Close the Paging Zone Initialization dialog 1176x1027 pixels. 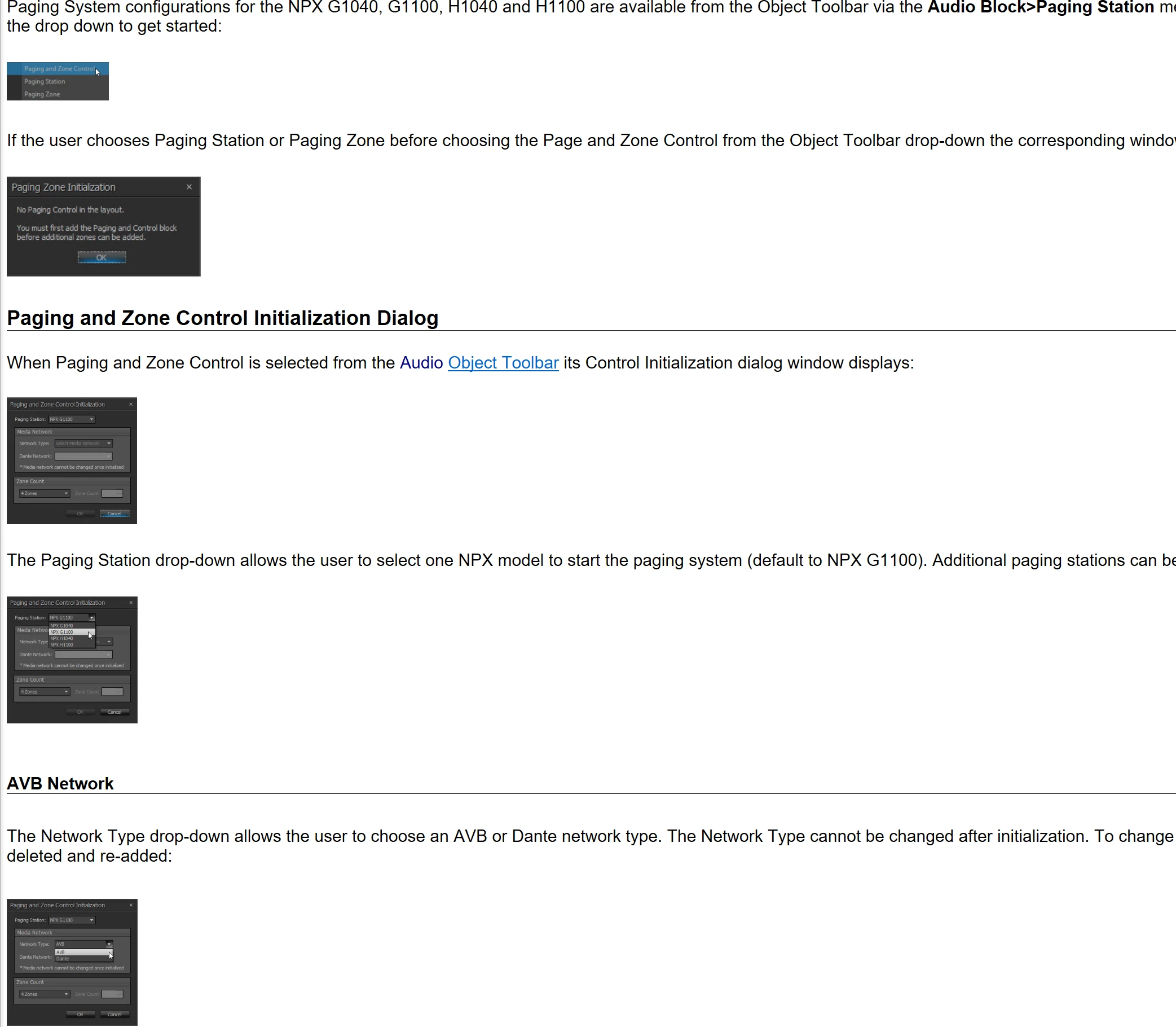click(189, 187)
